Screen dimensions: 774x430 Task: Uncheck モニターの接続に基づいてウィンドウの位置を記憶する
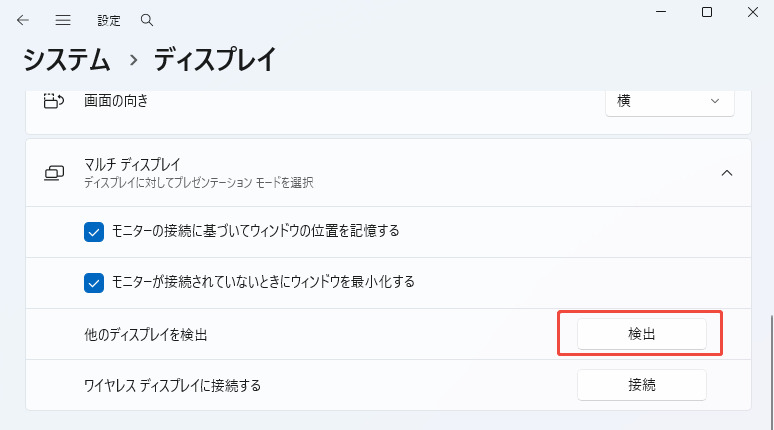click(94, 231)
